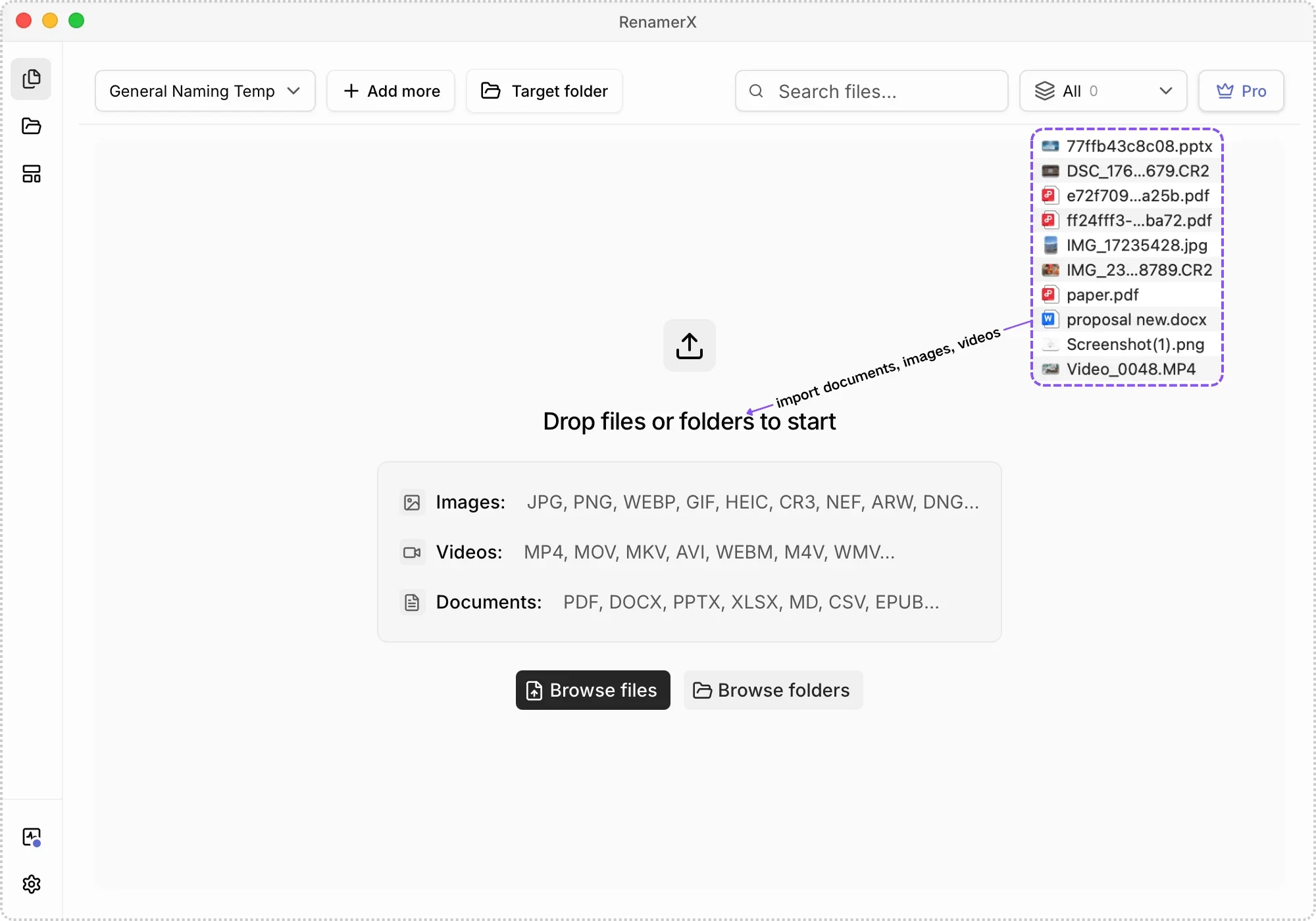Open the All file type filter dropdown
This screenshot has width=1316, height=921.
point(1103,91)
